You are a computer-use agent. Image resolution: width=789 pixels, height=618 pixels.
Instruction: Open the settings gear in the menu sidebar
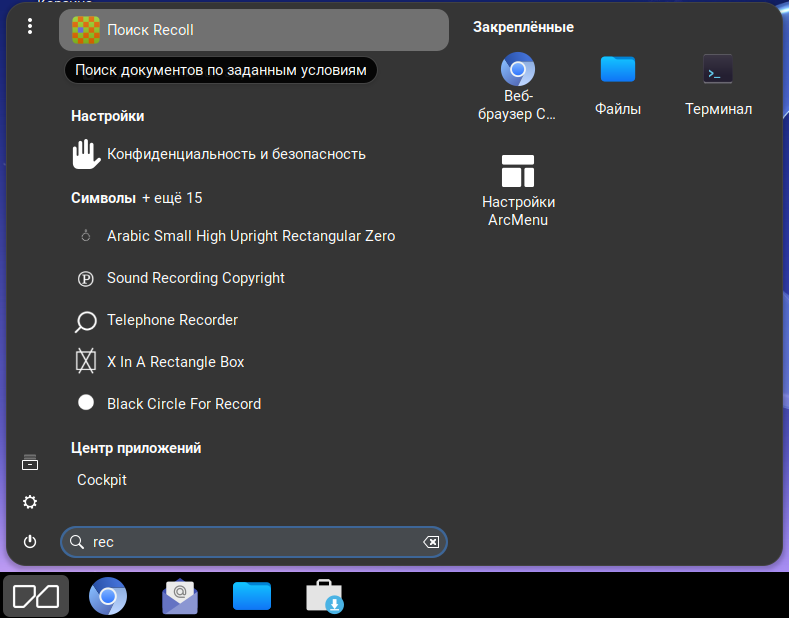click(30, 502)
